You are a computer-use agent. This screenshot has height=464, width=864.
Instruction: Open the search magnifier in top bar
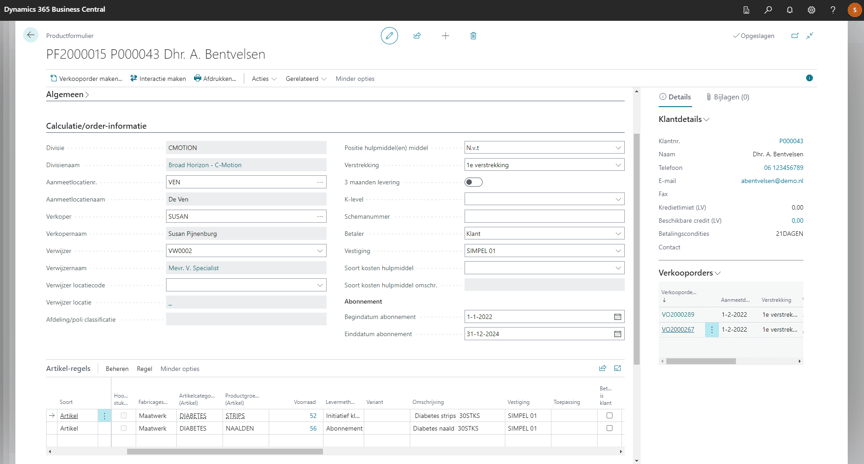click(x=768, y=10)
